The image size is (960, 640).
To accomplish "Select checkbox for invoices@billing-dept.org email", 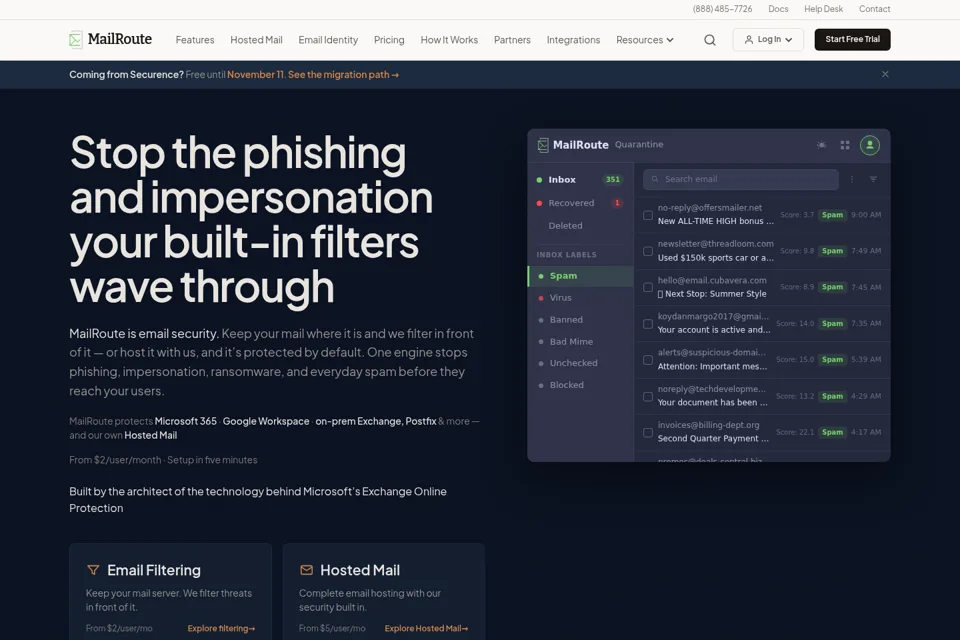I will (648, 432).
